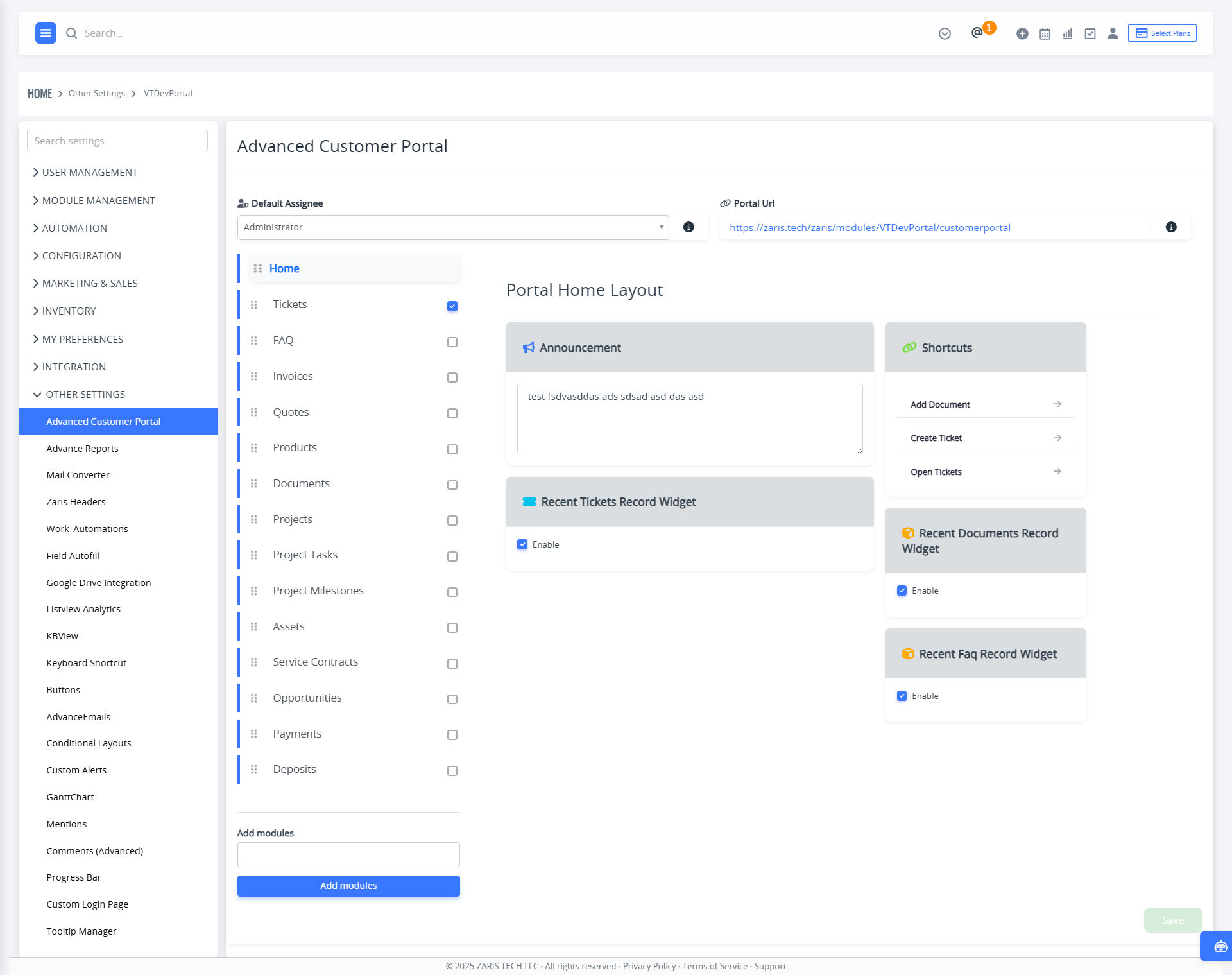Select Advanced Customer Portal in sidebar
Image resolution: width=1232 pixels, height=975 pixels.
click(118, 422)
